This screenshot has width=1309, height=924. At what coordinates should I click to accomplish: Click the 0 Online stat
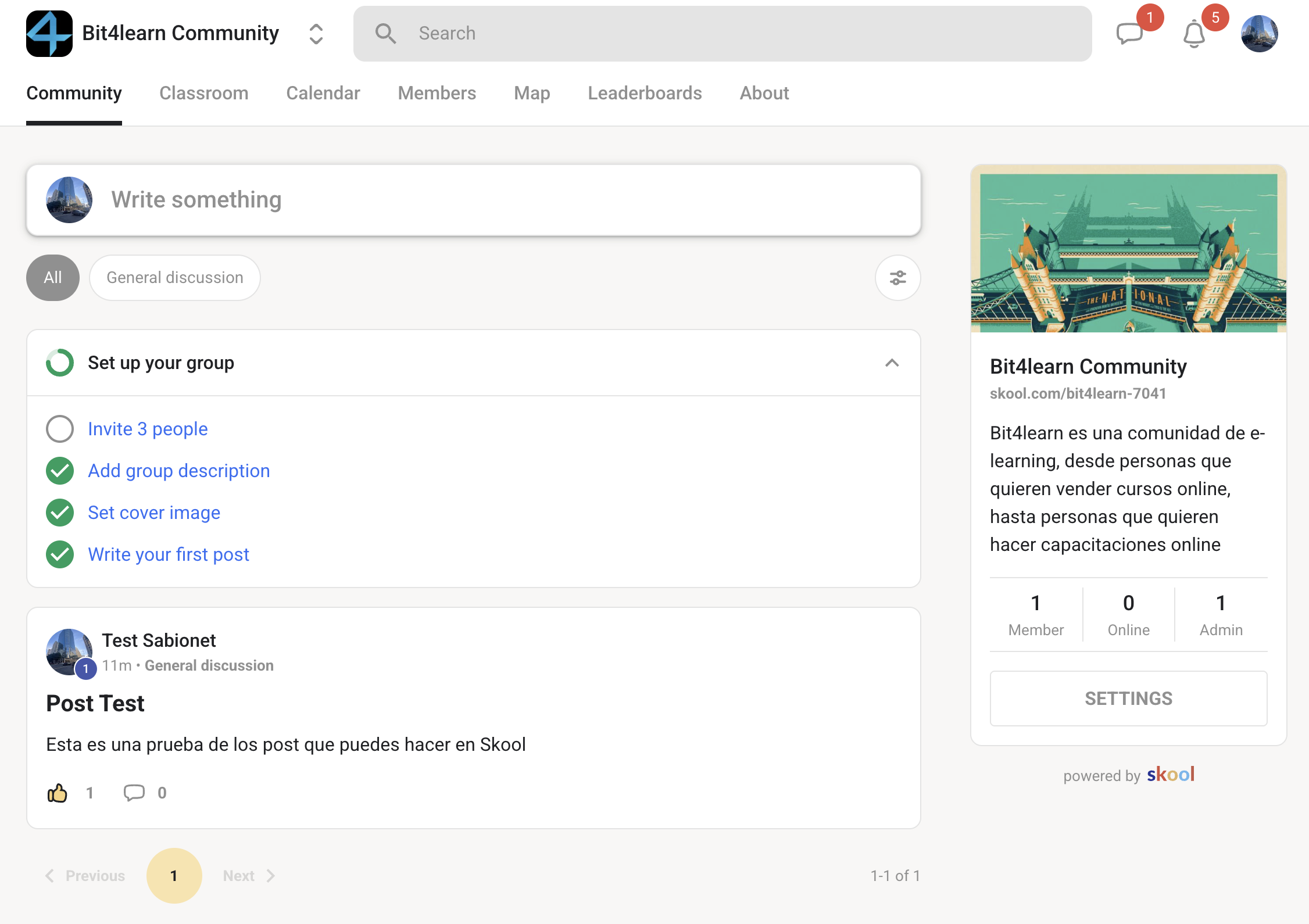point(1129,615)
